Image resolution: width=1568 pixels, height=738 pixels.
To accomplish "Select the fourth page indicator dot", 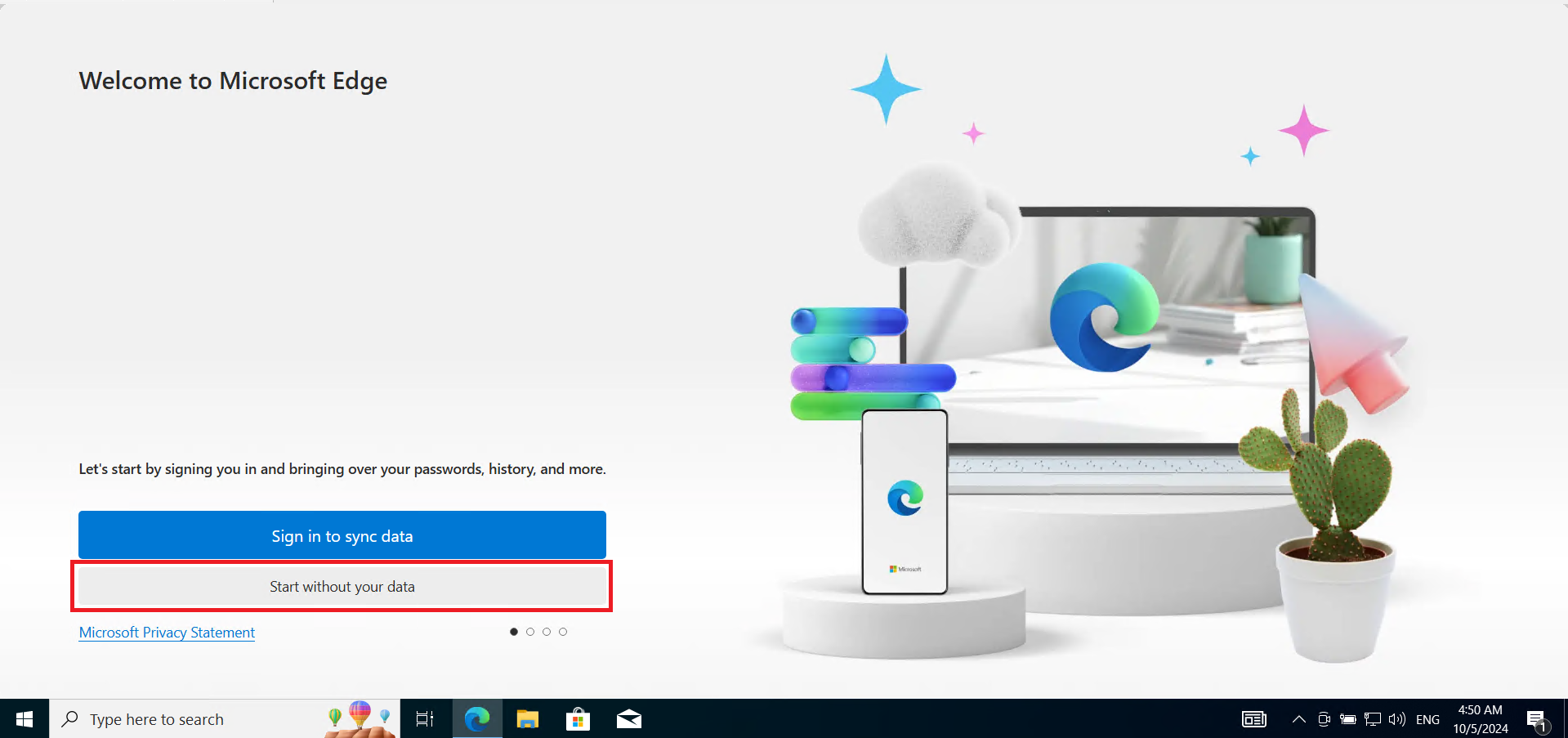I will [562, 631].
